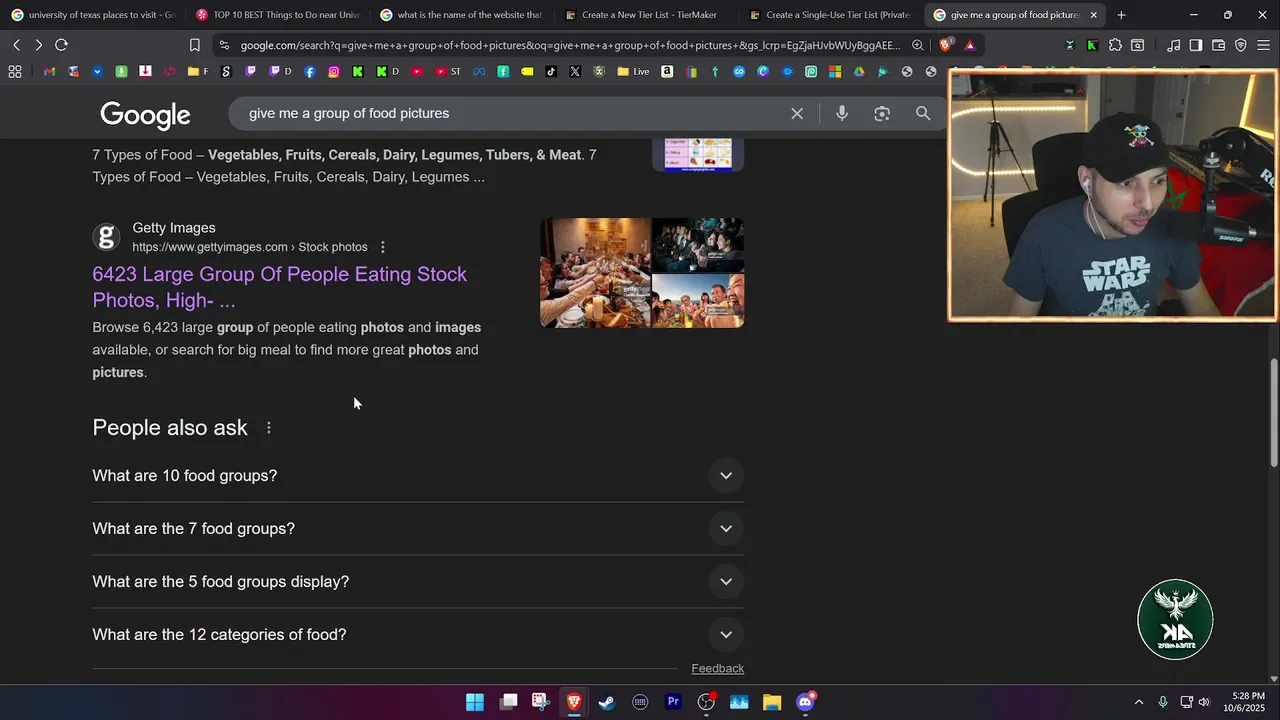Click the green K extension icon

(1092, 45)
